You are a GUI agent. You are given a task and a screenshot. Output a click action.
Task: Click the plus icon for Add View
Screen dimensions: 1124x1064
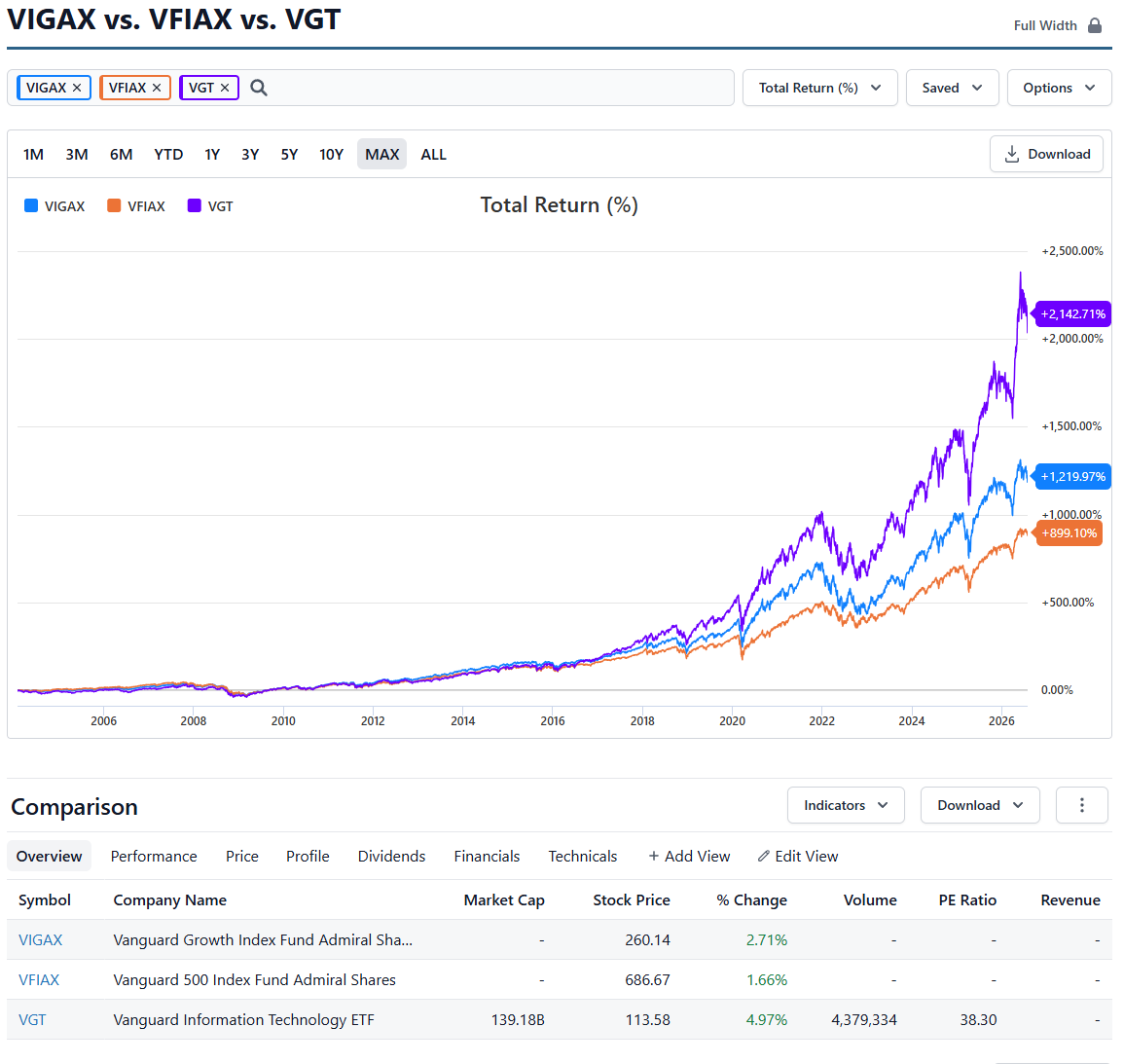pos(653,856)
